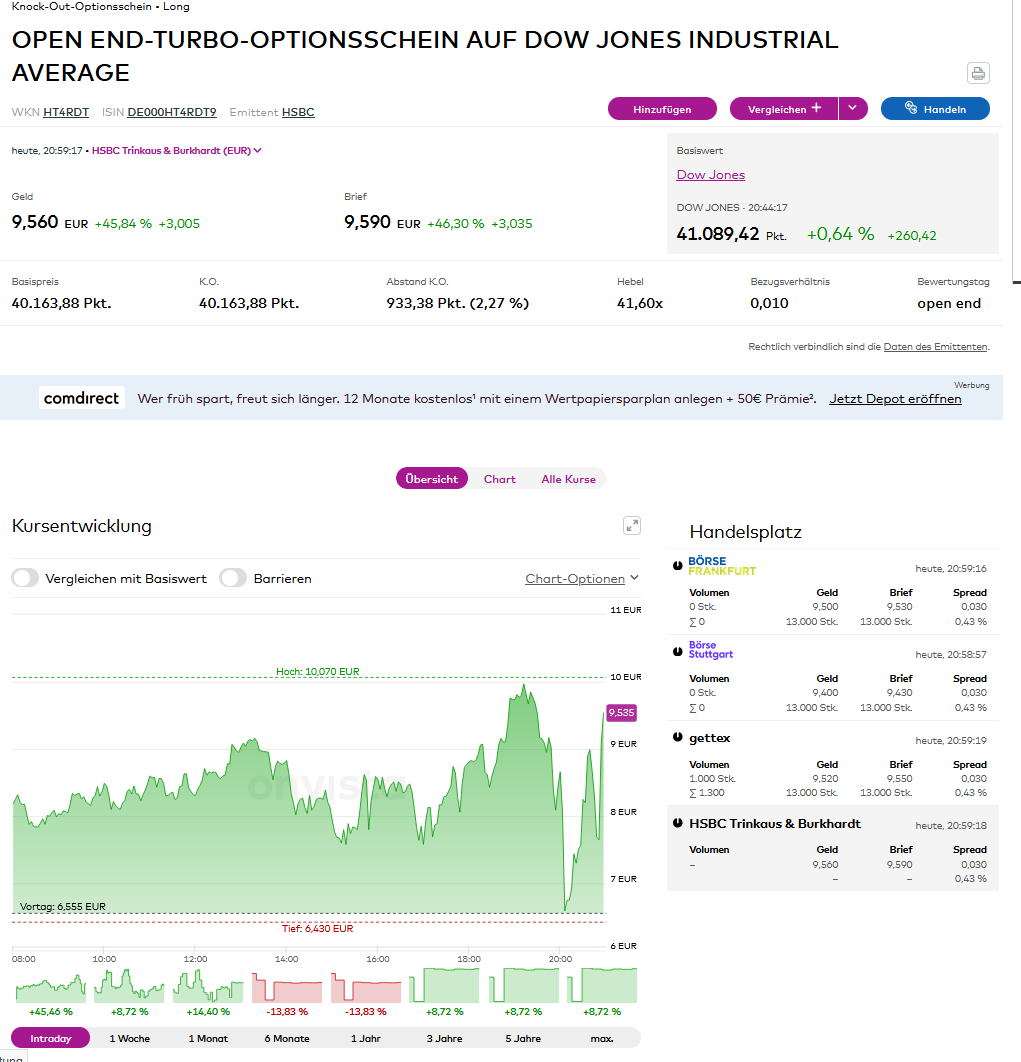Select the 1 Woche time range
This screenshot has width=1021, height=1062.
129,1038
